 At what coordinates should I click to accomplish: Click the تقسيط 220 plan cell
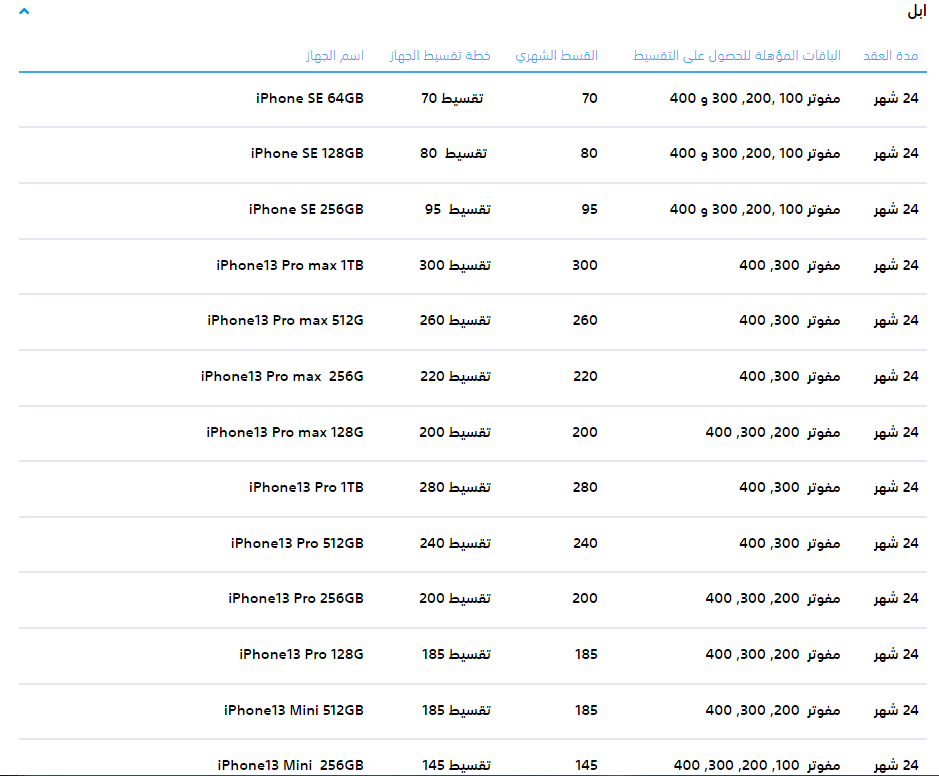pos(455,376)
